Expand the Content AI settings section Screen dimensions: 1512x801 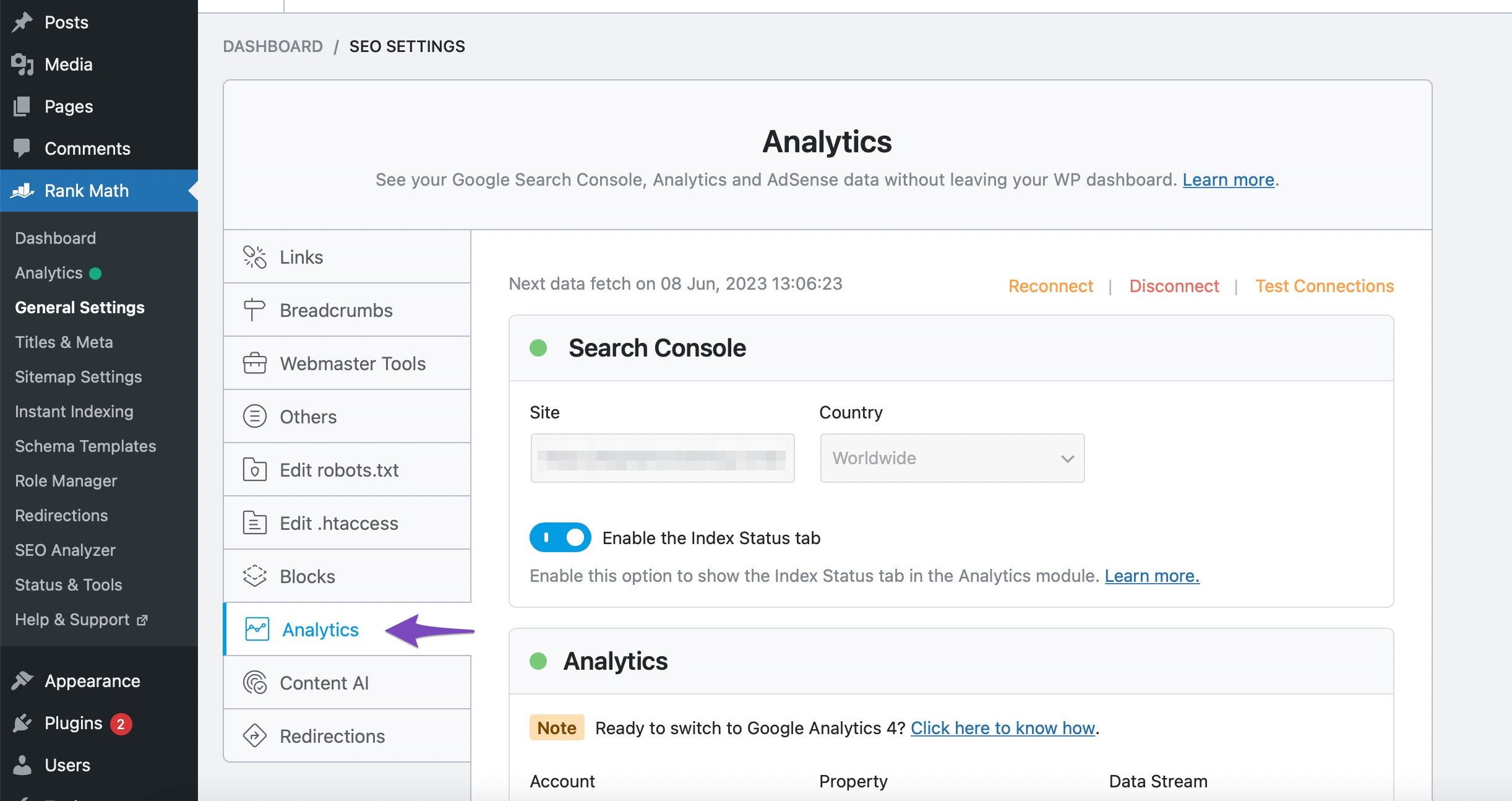pos(322,682)
